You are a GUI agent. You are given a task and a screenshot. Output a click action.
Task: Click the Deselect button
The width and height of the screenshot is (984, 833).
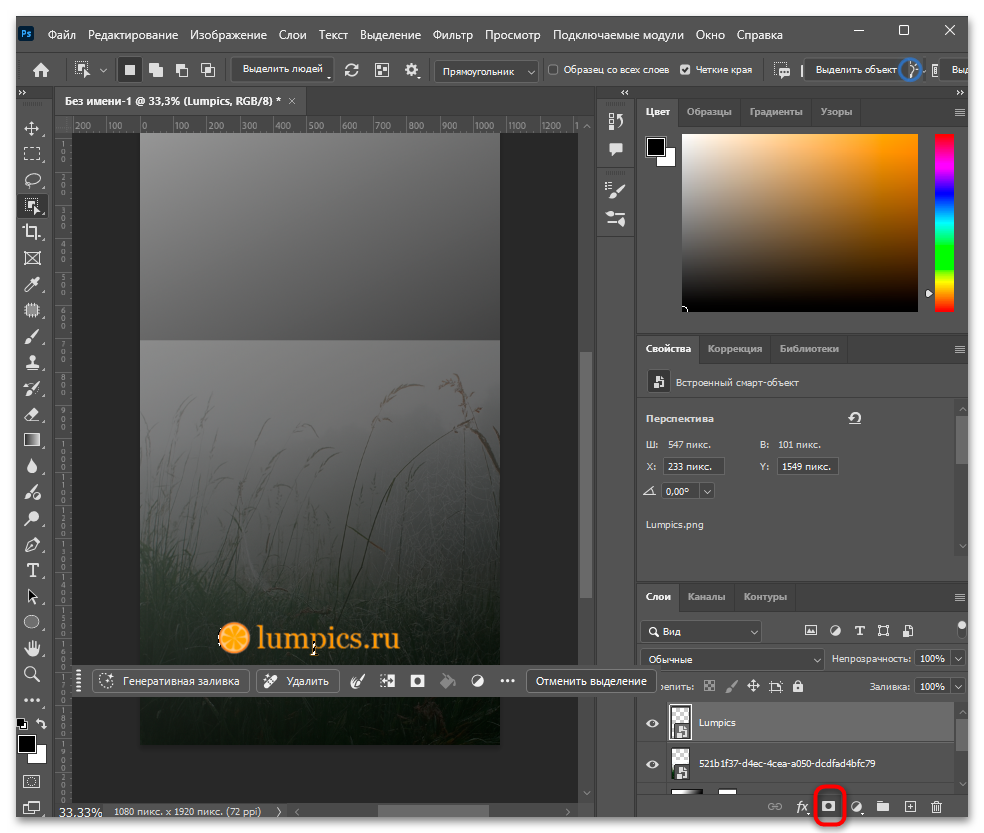pos(591,681)
